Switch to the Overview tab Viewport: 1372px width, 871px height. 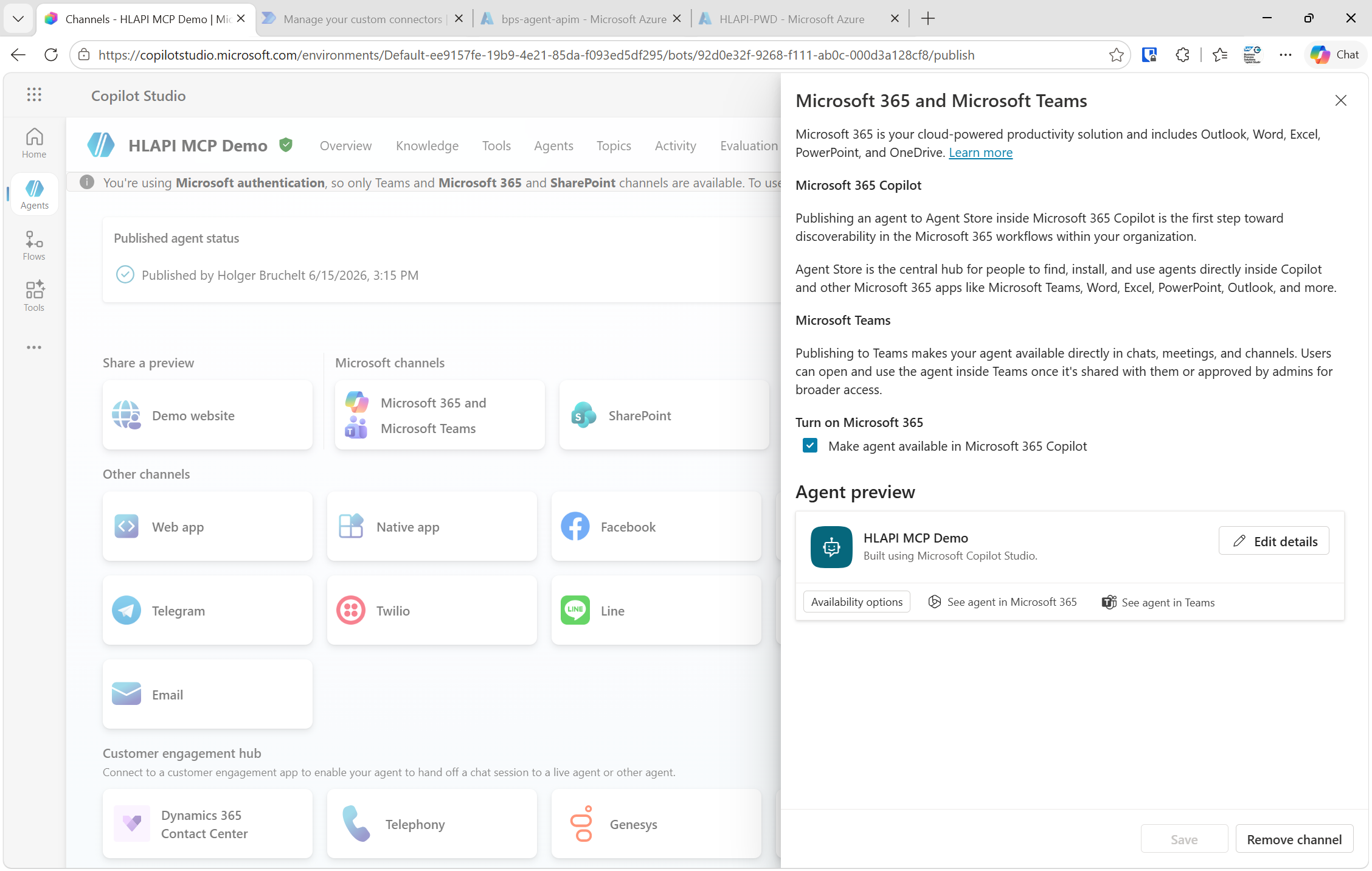(345, 146)
